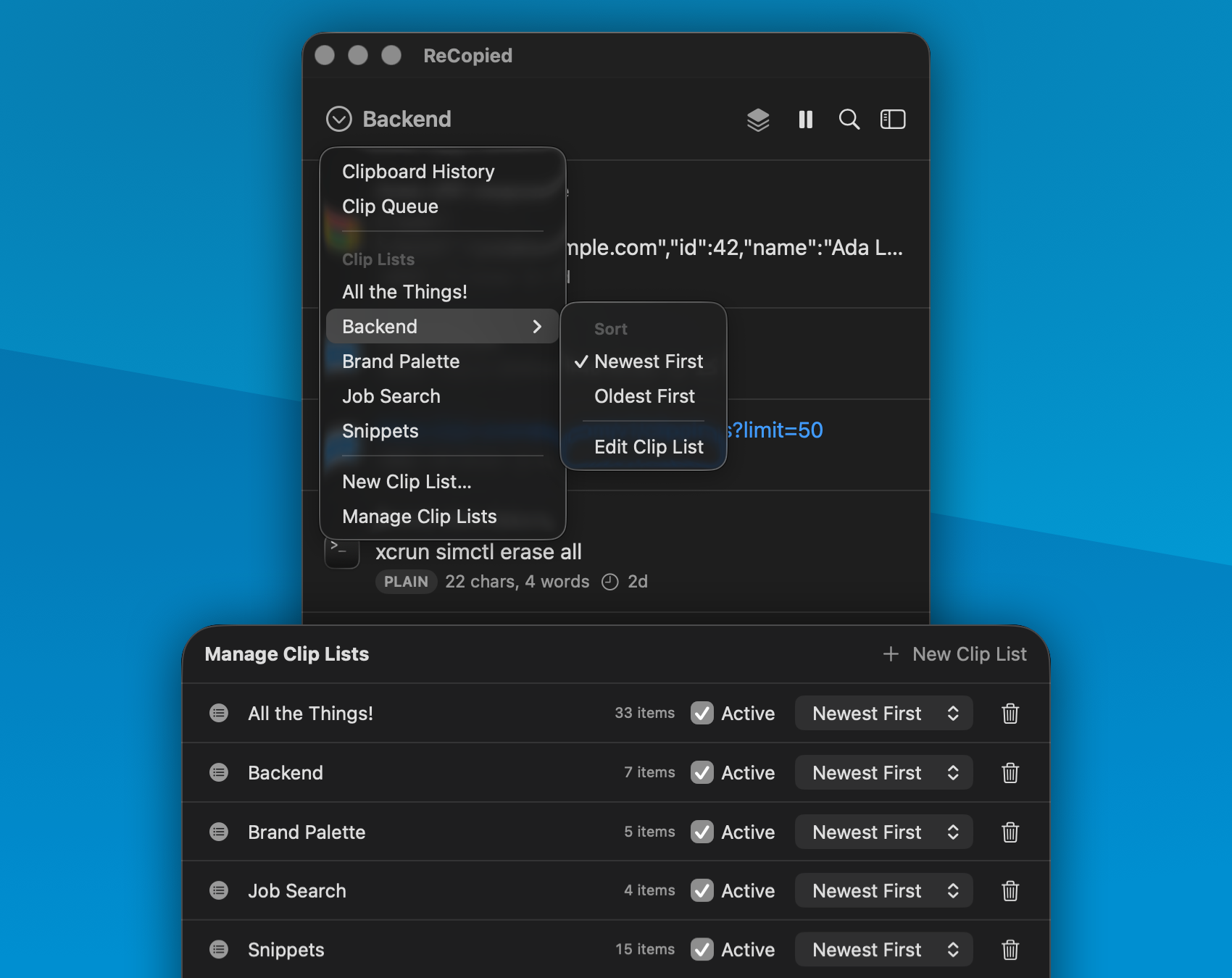1232x978 pixels.
Task: Choose Clipboard History in the menu
Action: (x=442, y=172)
